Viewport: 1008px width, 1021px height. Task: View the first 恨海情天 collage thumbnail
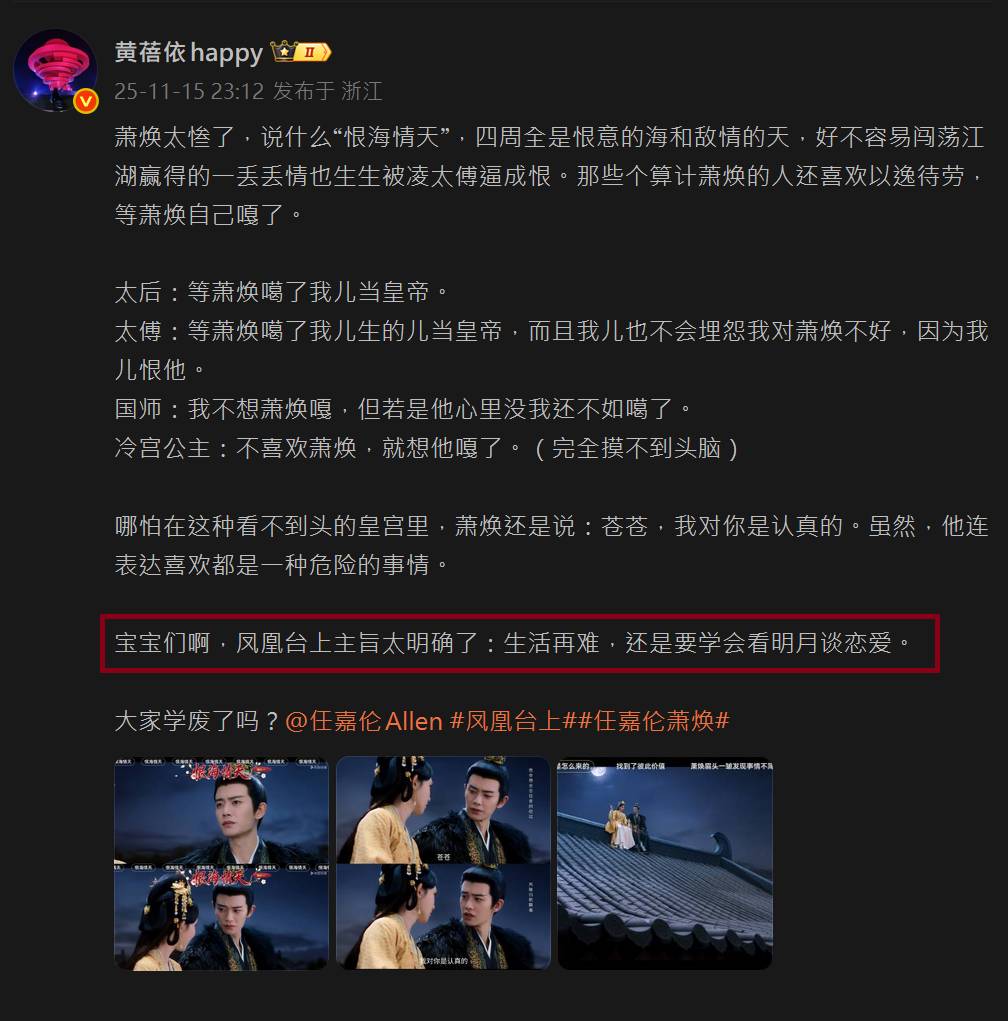point(221,863)
